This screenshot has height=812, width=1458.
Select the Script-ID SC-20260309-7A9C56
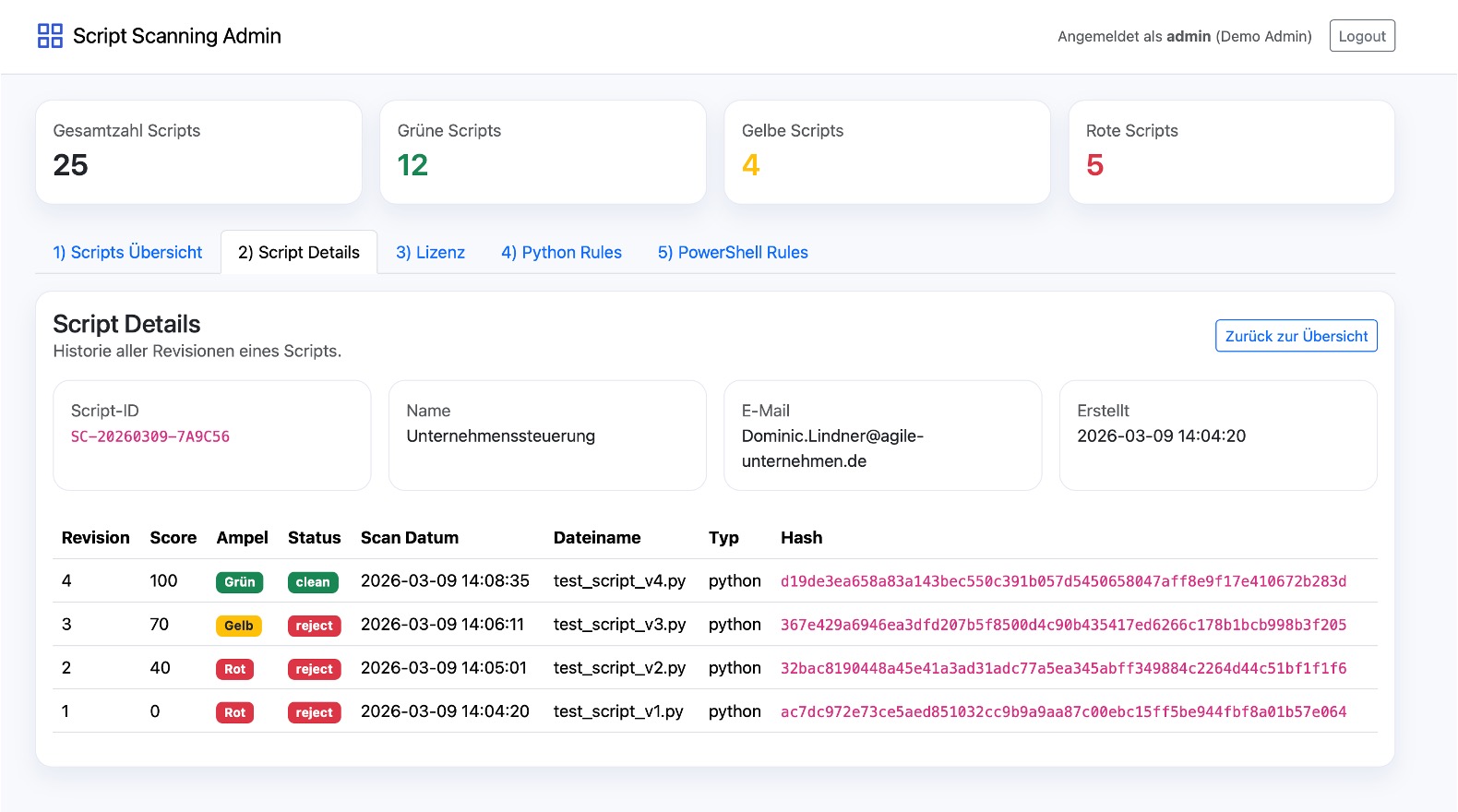[x=150, y=436]
